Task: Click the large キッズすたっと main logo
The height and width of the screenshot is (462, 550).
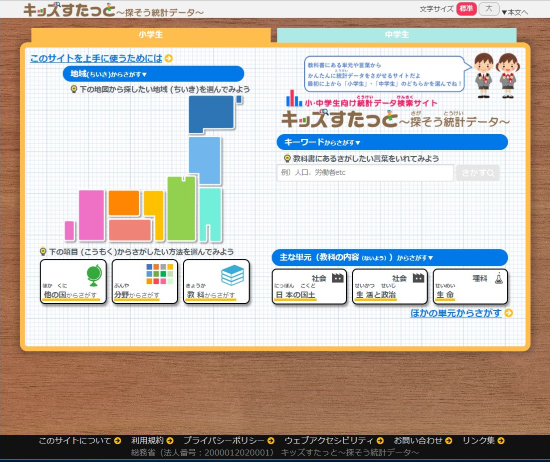Action: click(395, 119)
